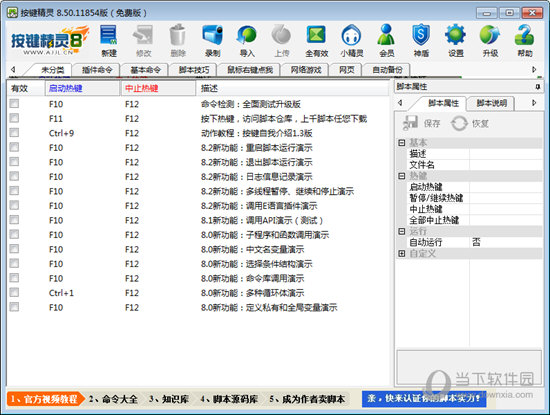The width and height of the screenshot is (550, 415).
Task: Enable 重启脚本运行演示 script checkbox
Action: [14, 147]
